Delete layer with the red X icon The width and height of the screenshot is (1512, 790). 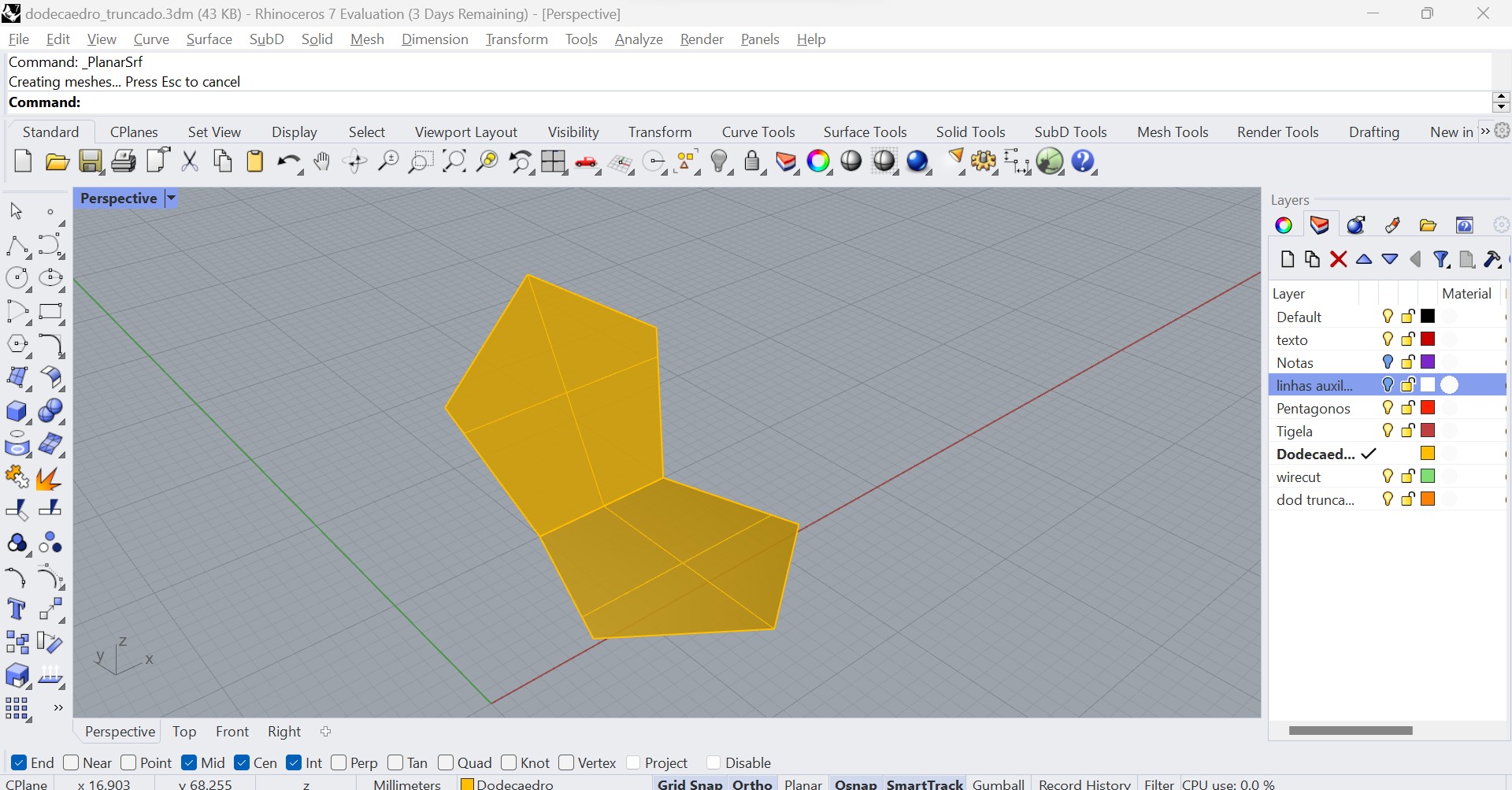click(x=1338, y=259)
